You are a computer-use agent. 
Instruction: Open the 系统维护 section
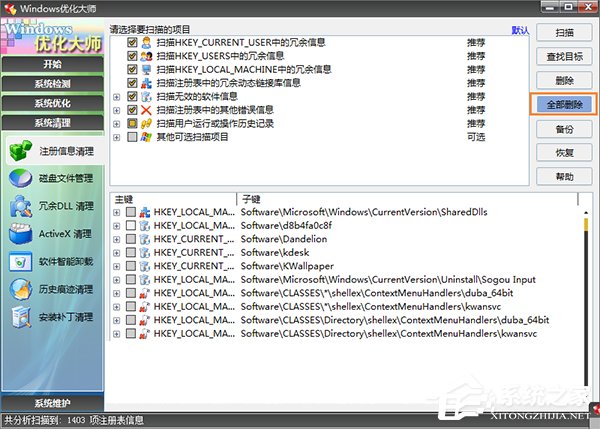pos(52,403)
